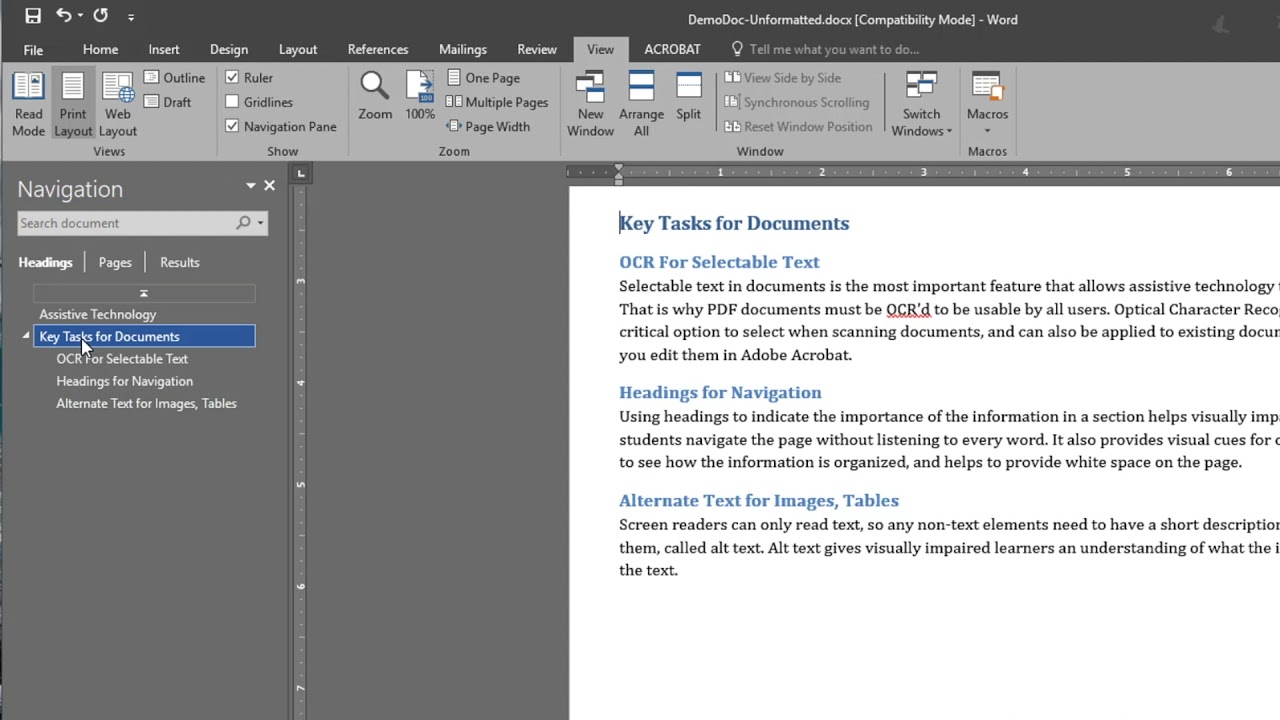Open Navigation pane task options arrow
This screenshot has width=1280, height=720.
pos(251,186)
